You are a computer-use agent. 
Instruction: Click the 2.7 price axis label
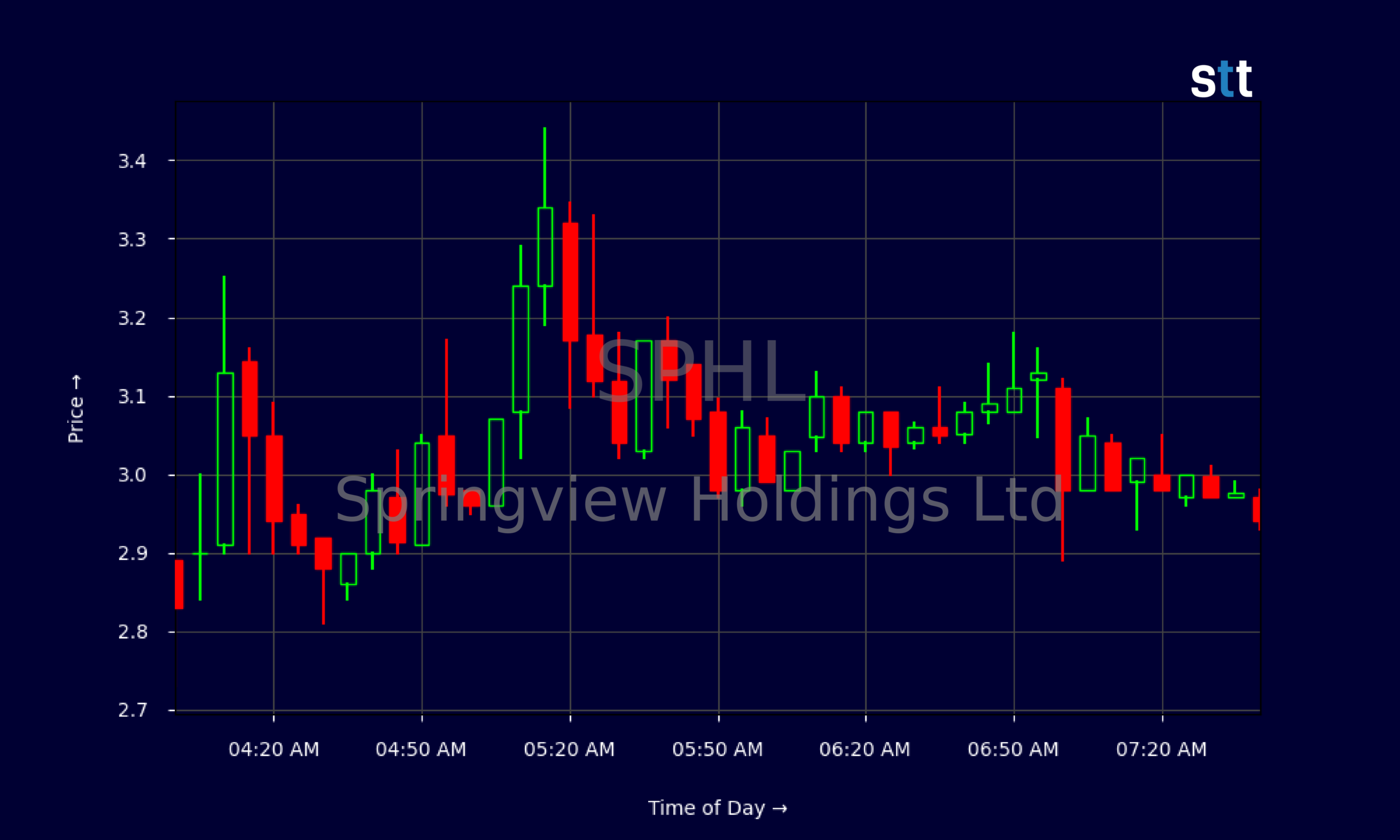132,710
